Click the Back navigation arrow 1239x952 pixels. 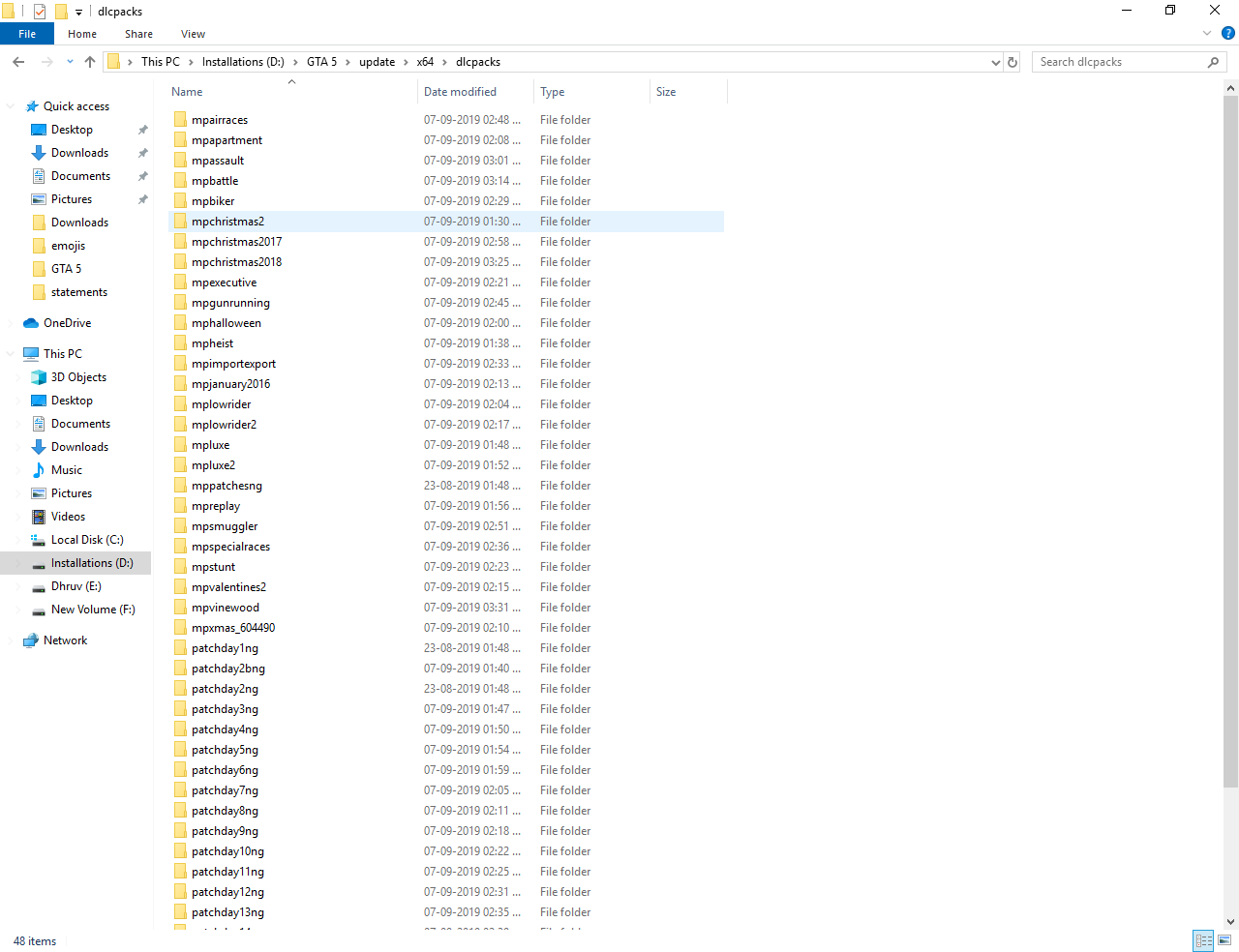pyautogui.click(x=17, y=61)
